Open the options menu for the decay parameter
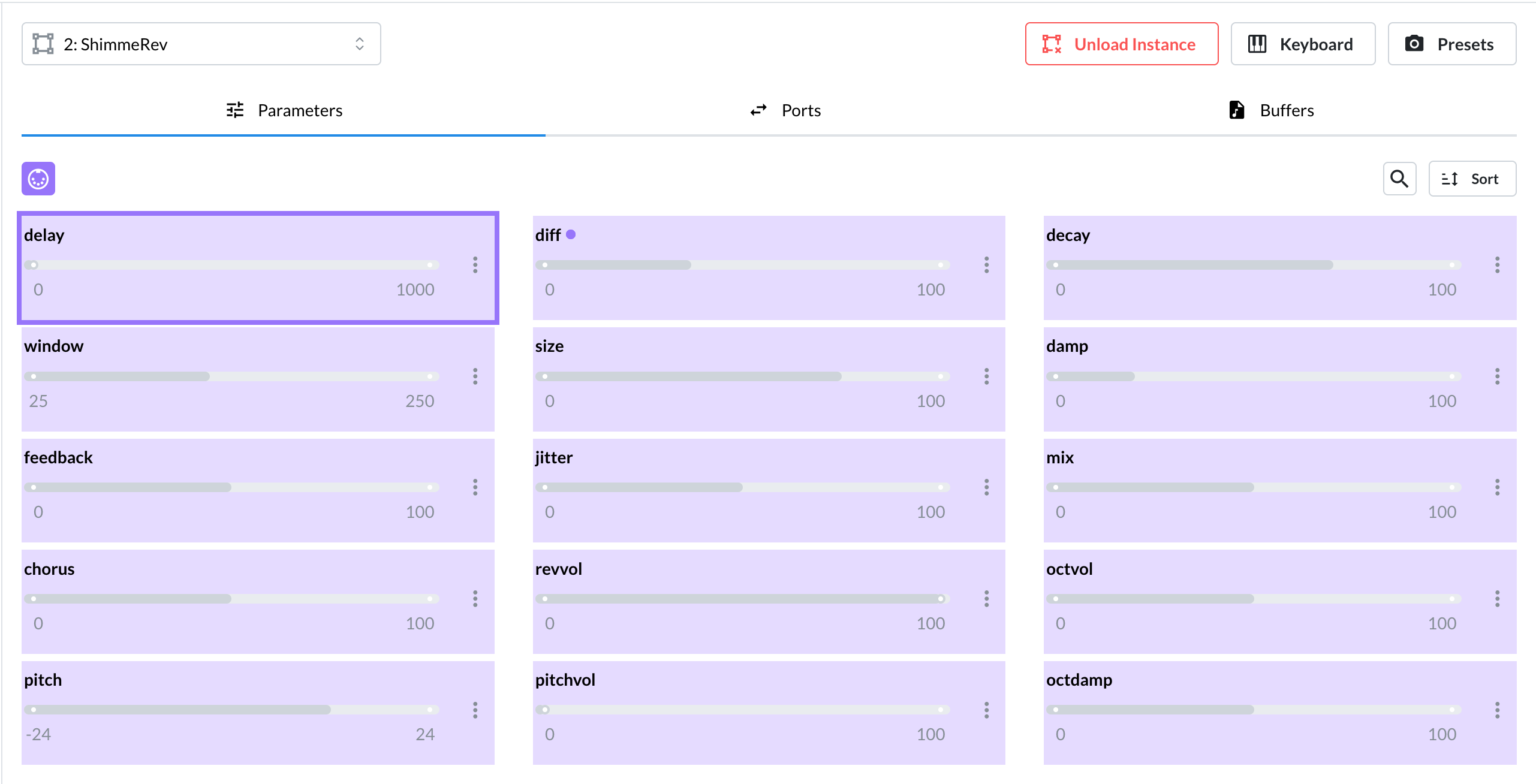The image size is (1536, 784). tap(1497, 266)
